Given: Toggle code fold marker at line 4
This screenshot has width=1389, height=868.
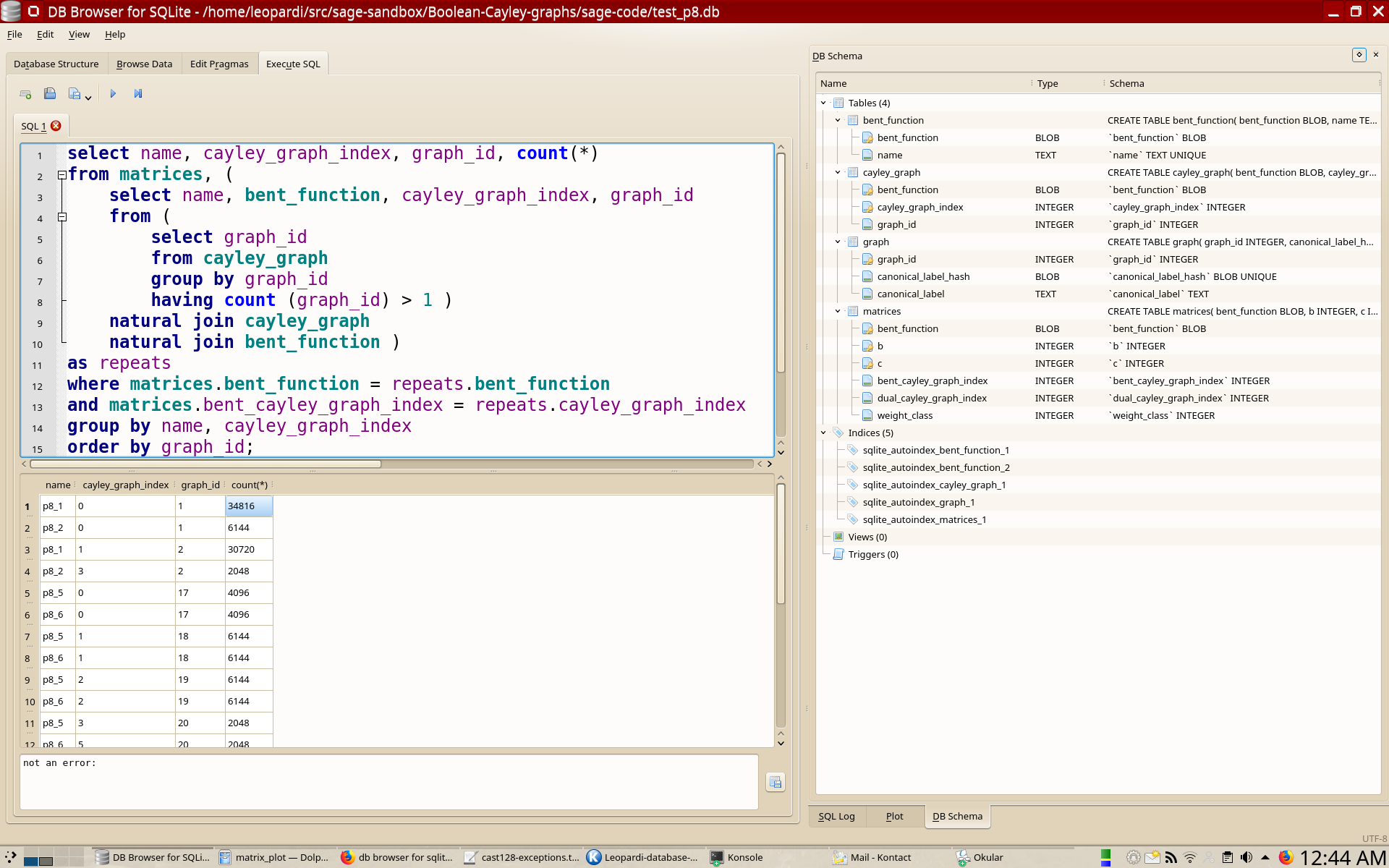Looking at the screenshot, I should tap(62, 216).
